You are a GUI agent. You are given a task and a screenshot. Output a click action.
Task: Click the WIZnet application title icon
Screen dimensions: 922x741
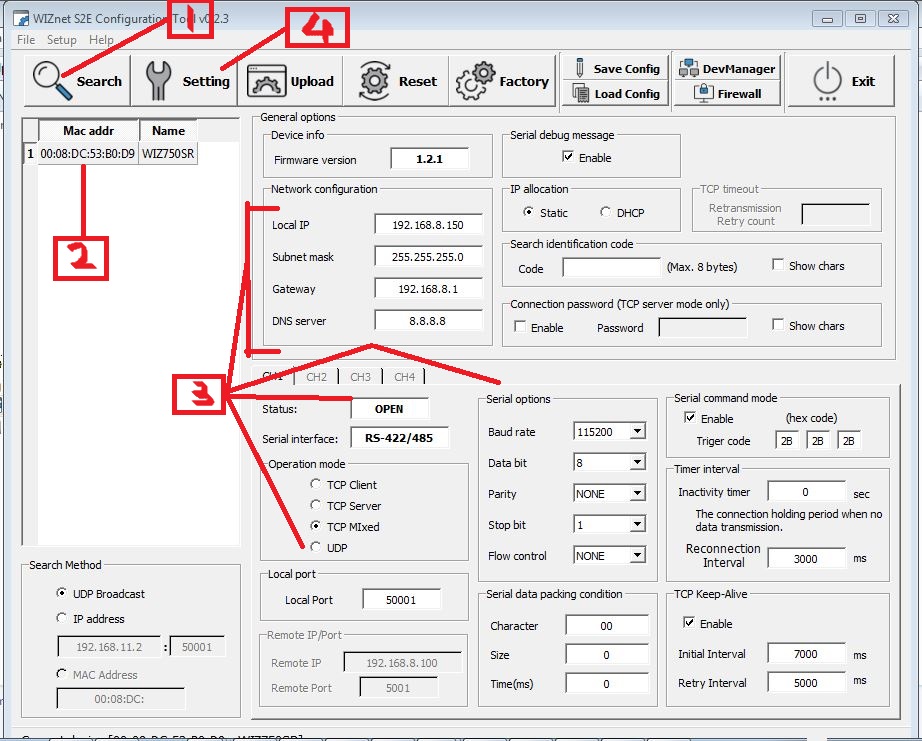point(21,19)
